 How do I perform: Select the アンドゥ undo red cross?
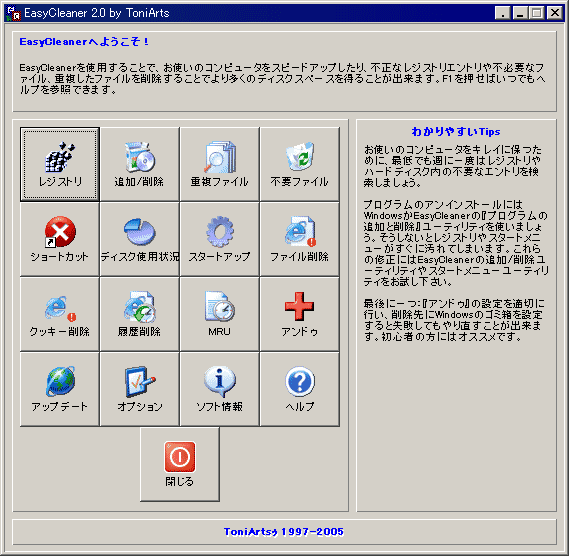(300, 314)
